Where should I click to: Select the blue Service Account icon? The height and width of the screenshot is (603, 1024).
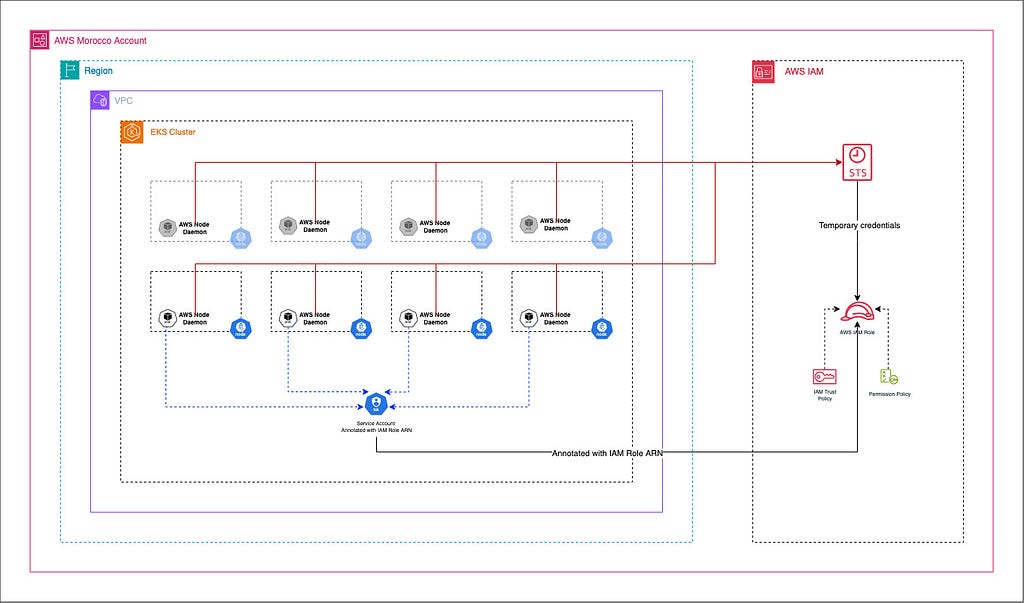(376, 404)
